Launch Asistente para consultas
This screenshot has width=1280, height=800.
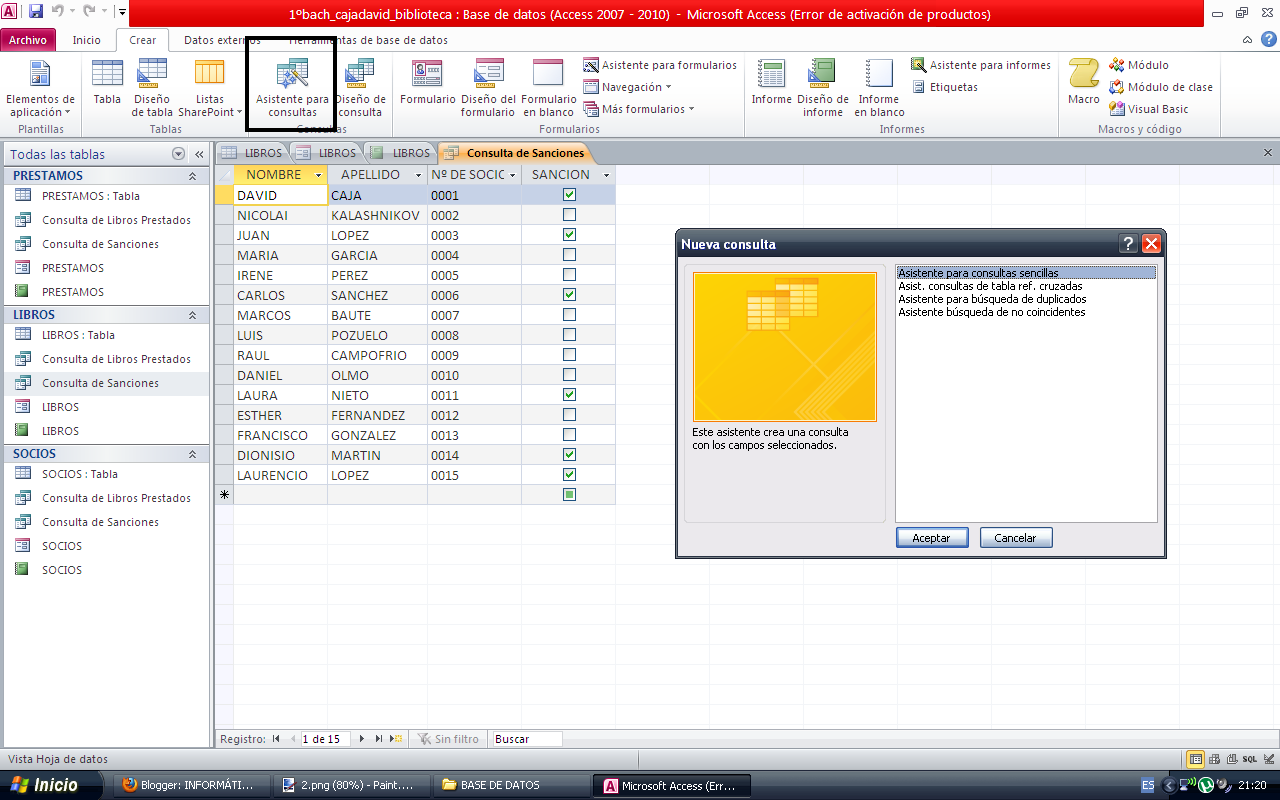(292, 88)
